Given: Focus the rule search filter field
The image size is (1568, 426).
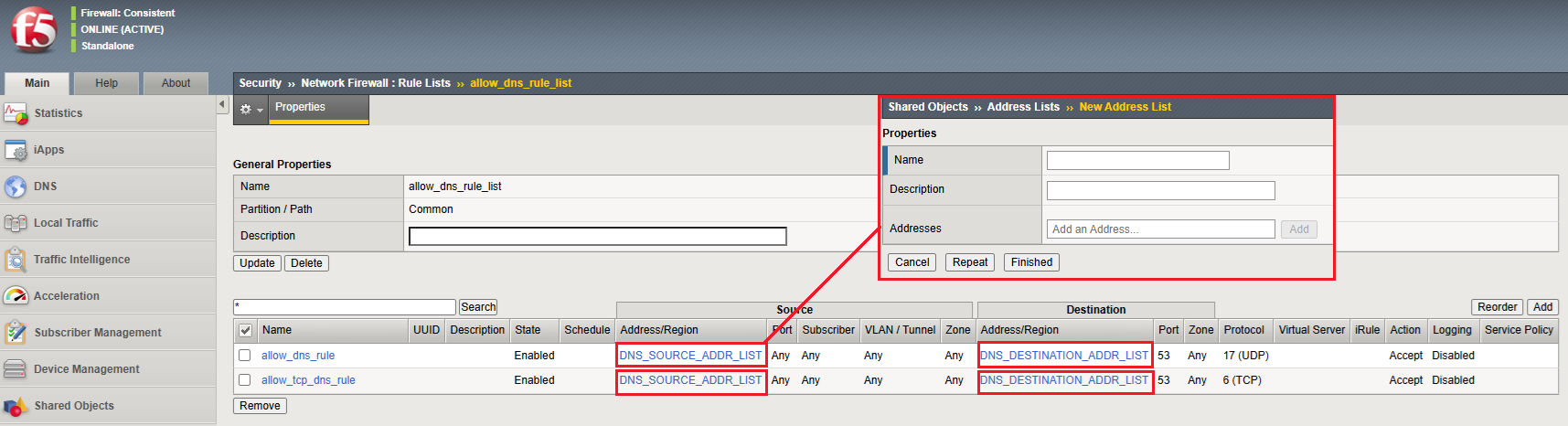Looking at the screenshot, I should 345,307.
